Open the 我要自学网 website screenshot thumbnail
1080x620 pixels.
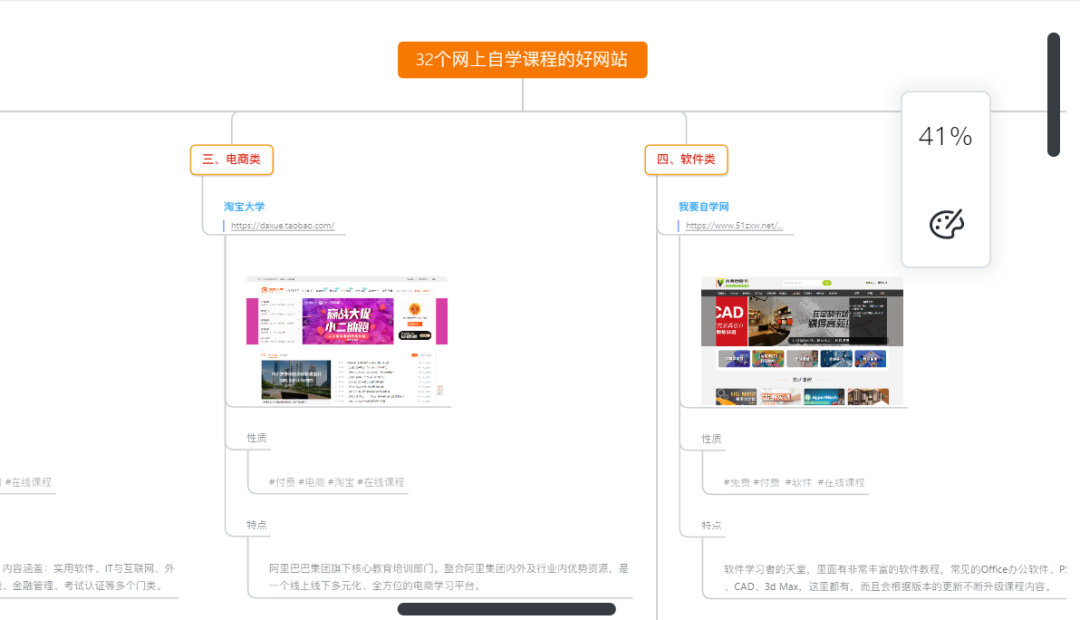click(x=802, y=341)
